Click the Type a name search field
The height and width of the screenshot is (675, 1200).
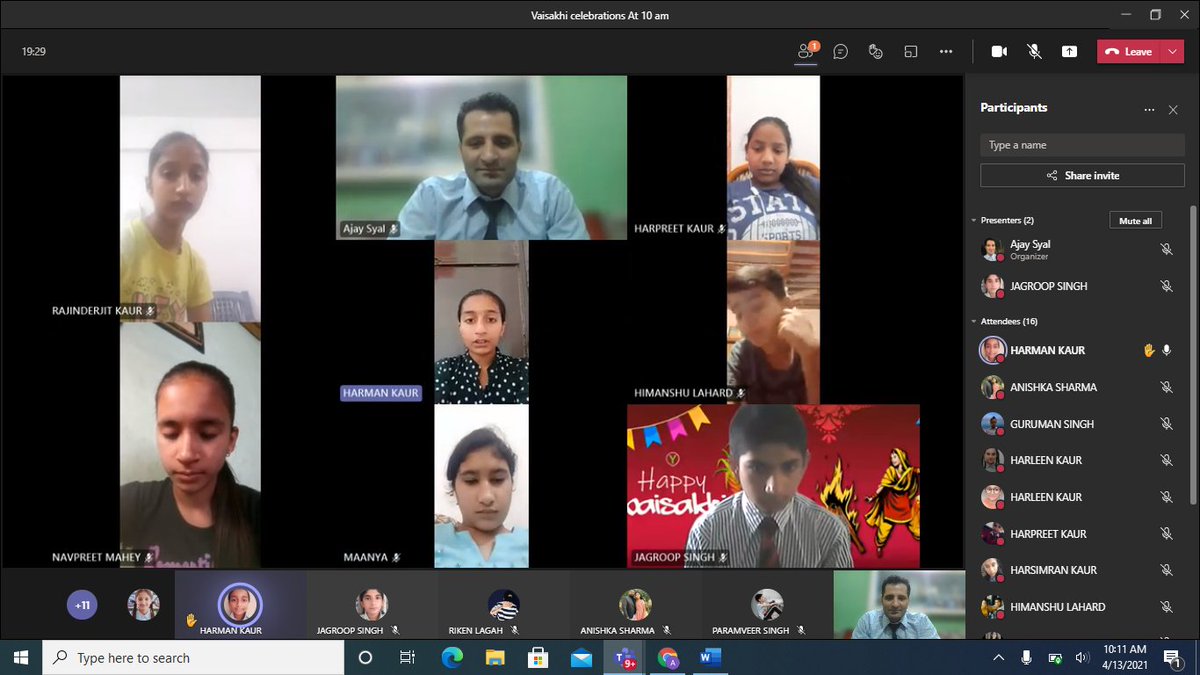click(1081, 144)
